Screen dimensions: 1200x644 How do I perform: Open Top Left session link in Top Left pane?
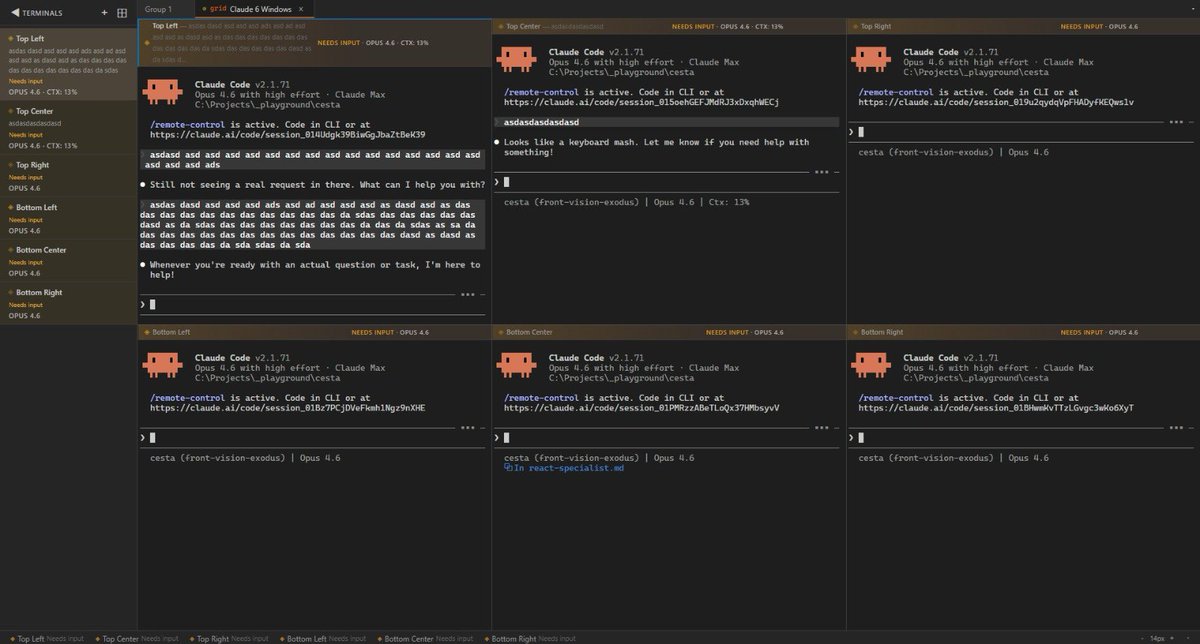click(288, 134)
